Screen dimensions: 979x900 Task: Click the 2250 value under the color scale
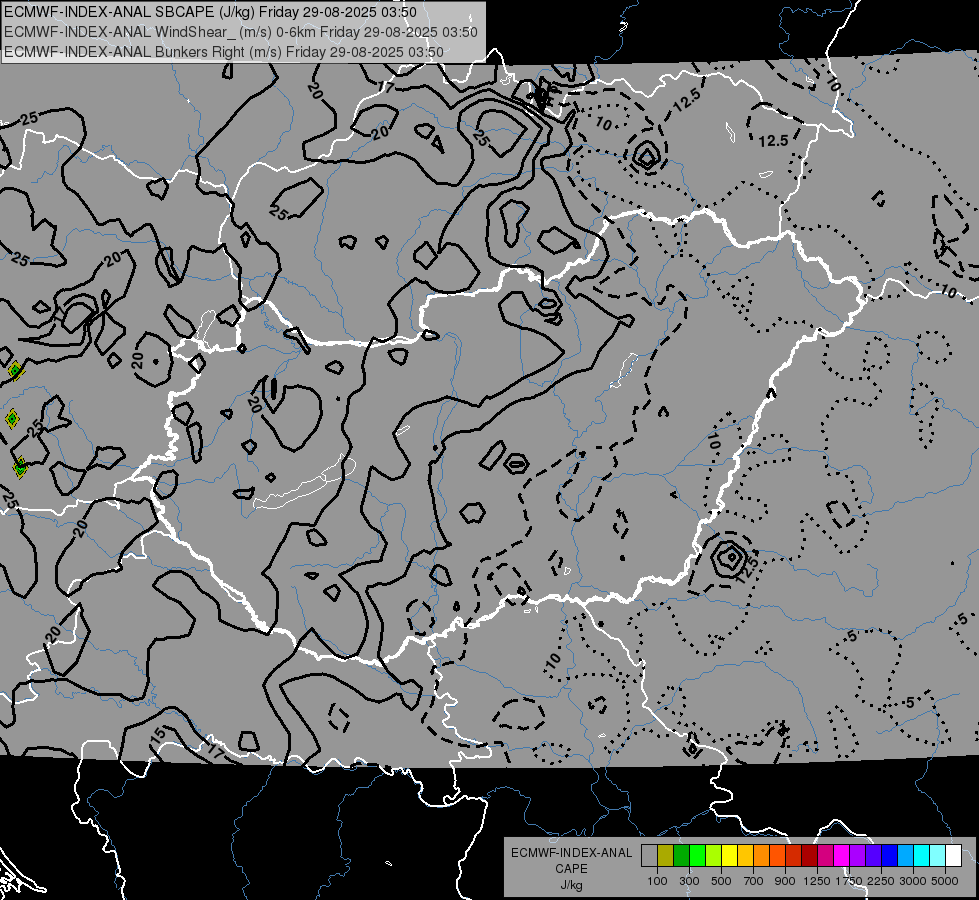tap(881, 881)
